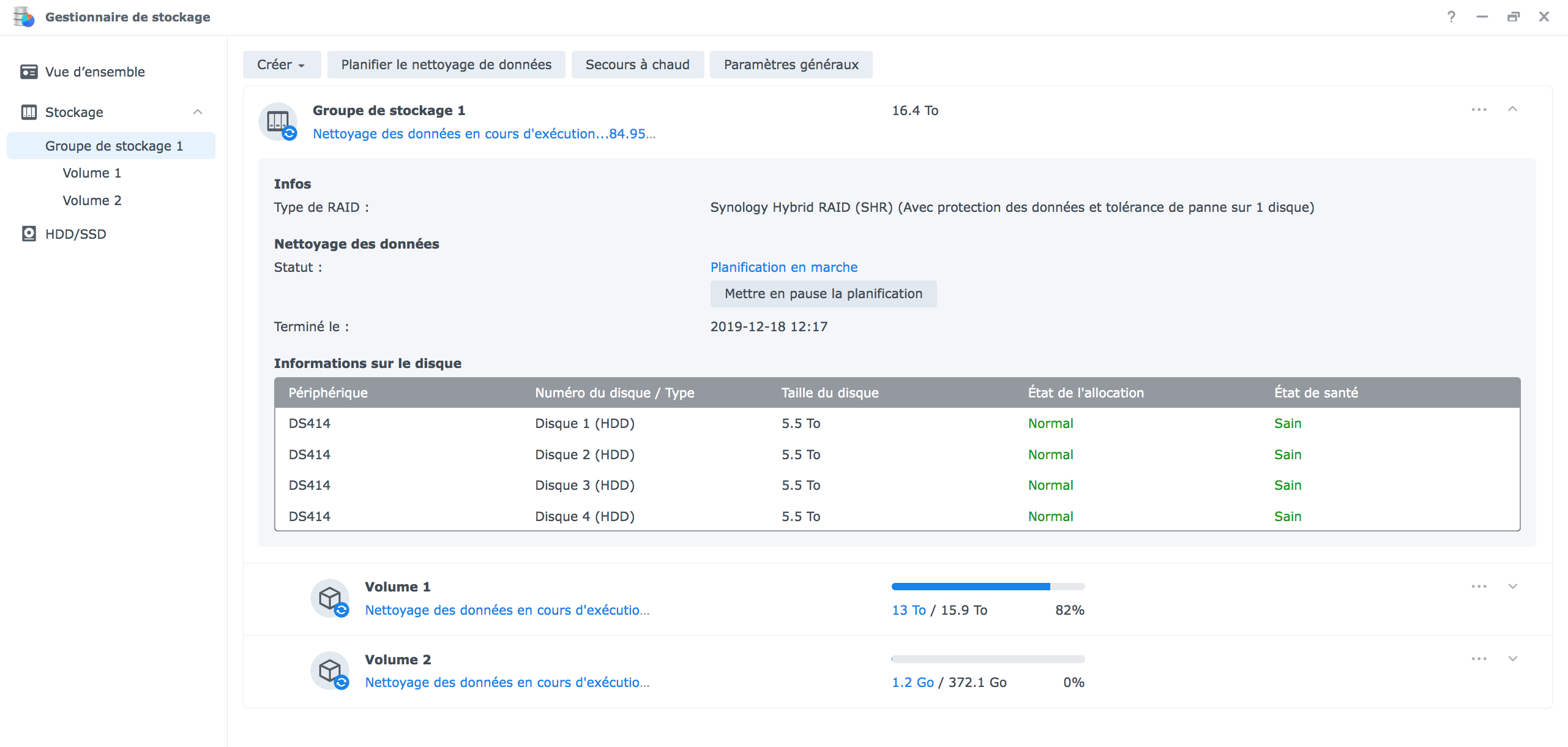This screenshot has width=1568, height=747.
Task: Click the Storage Manager app icon in title bar
Action: pos(23,17)
